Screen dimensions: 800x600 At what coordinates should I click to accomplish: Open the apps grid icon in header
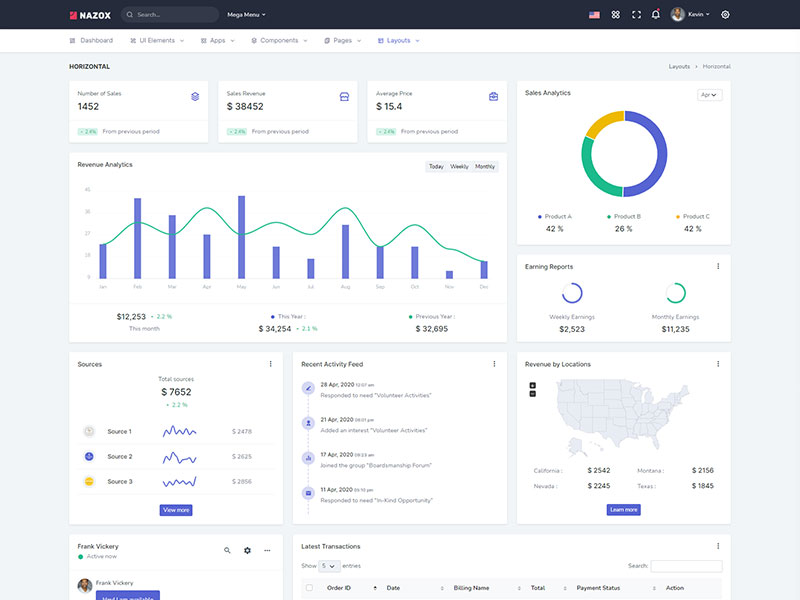click(x=616, y=15)
